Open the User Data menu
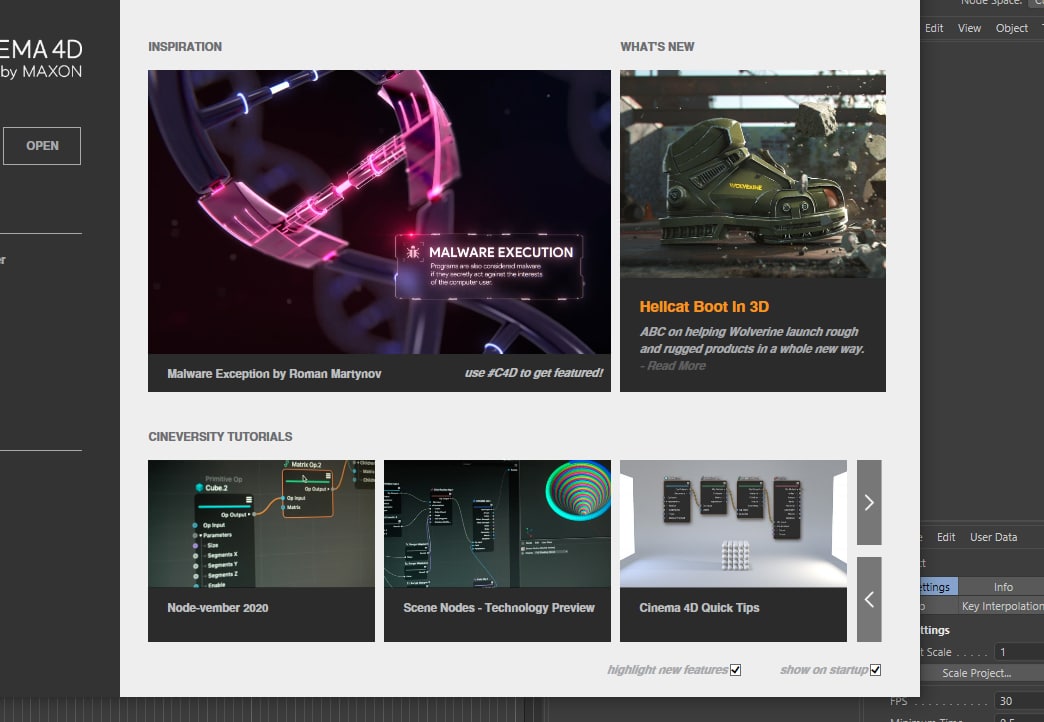Viewport: 1044px width, 722px height. tap(993, 538)
